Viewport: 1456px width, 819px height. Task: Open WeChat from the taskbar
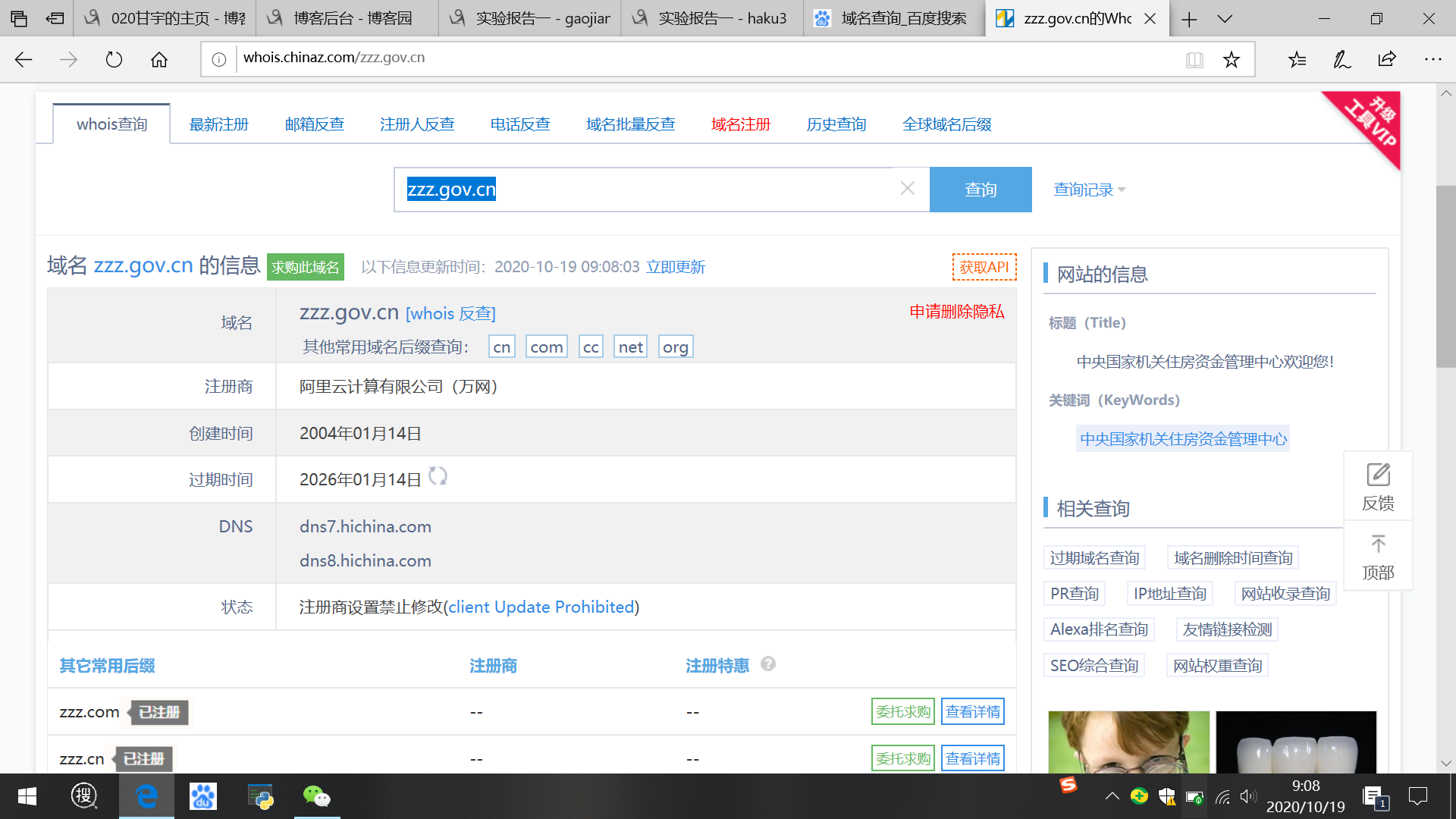pos(316,796)
